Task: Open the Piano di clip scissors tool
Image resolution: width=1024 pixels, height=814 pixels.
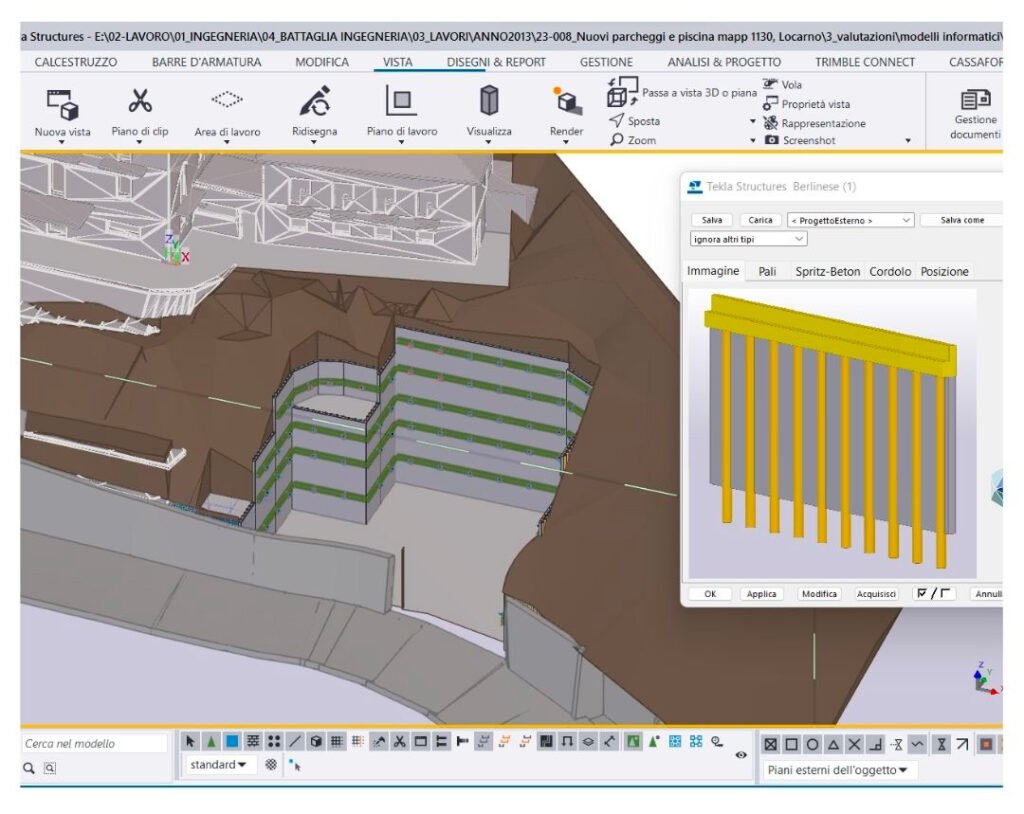Action: coord(139,103)
